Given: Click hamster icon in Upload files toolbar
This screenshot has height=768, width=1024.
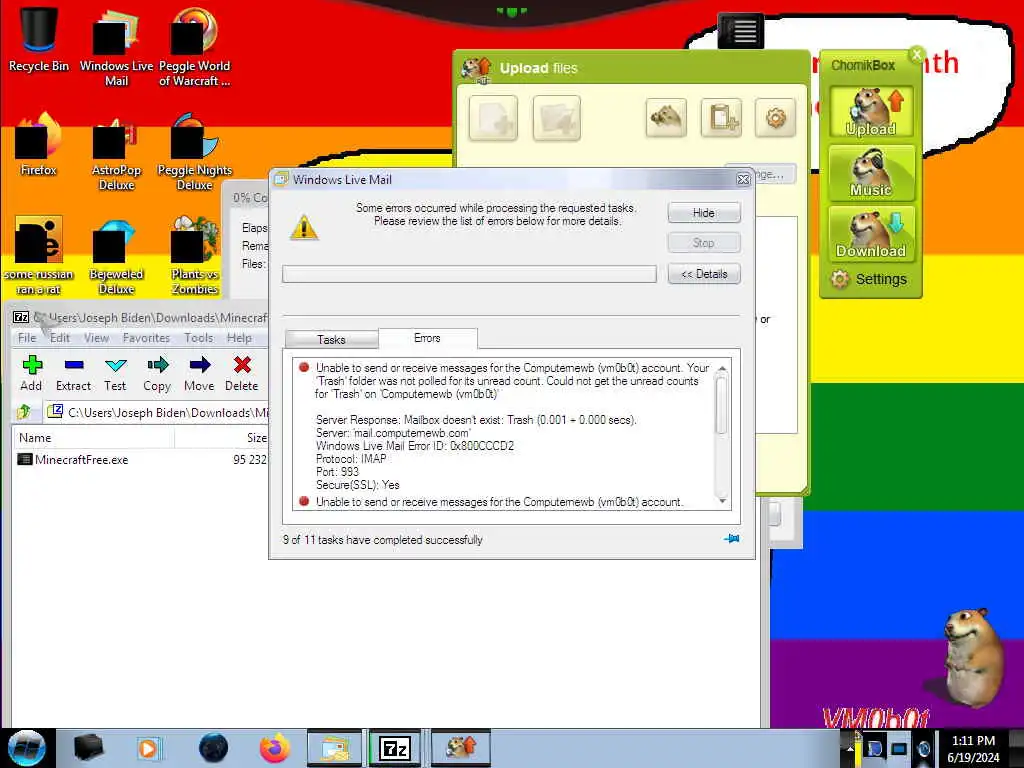Looking at the screenshot, I should pyautogui.click(x=665, y=118).
